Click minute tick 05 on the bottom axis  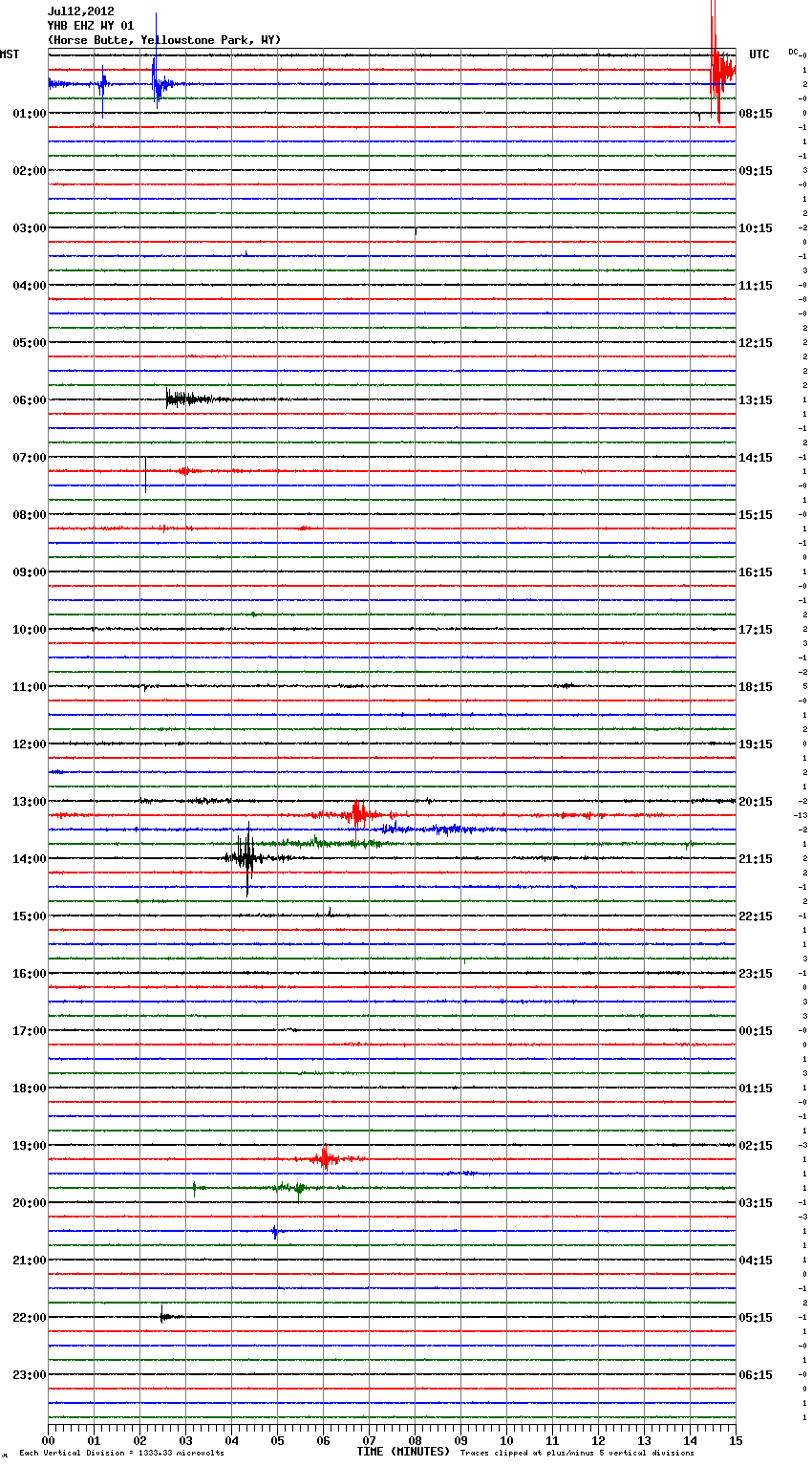277,1440
